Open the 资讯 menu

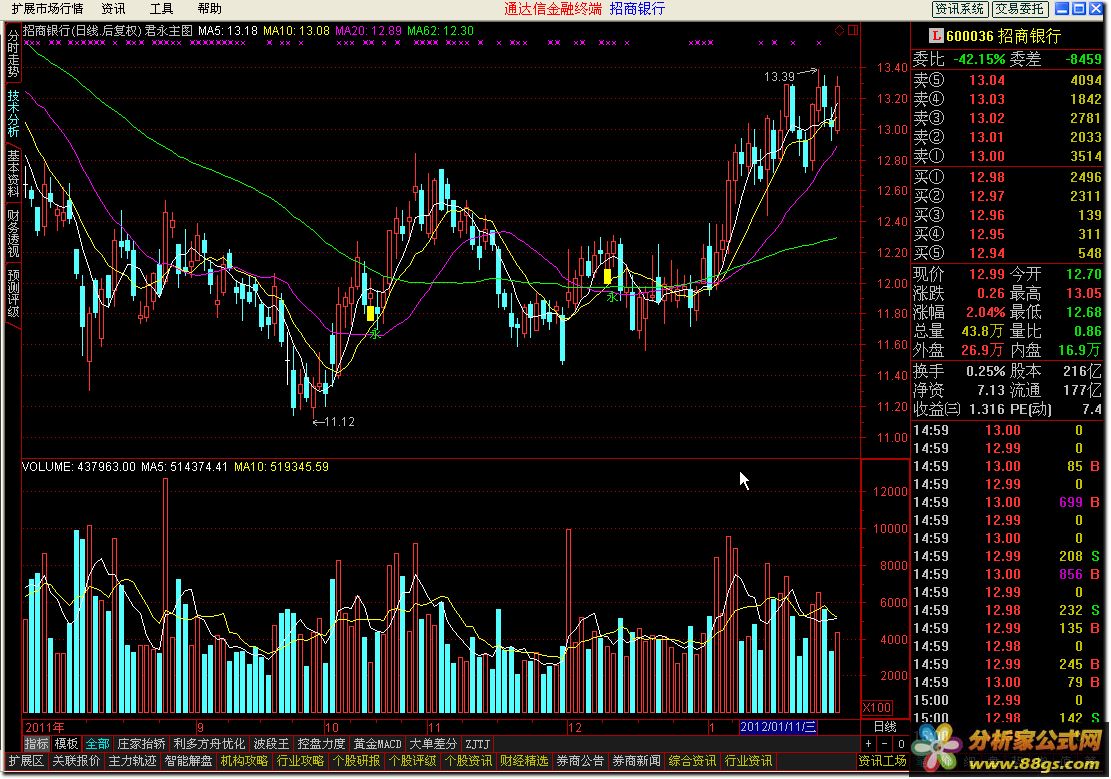[113, 9]
